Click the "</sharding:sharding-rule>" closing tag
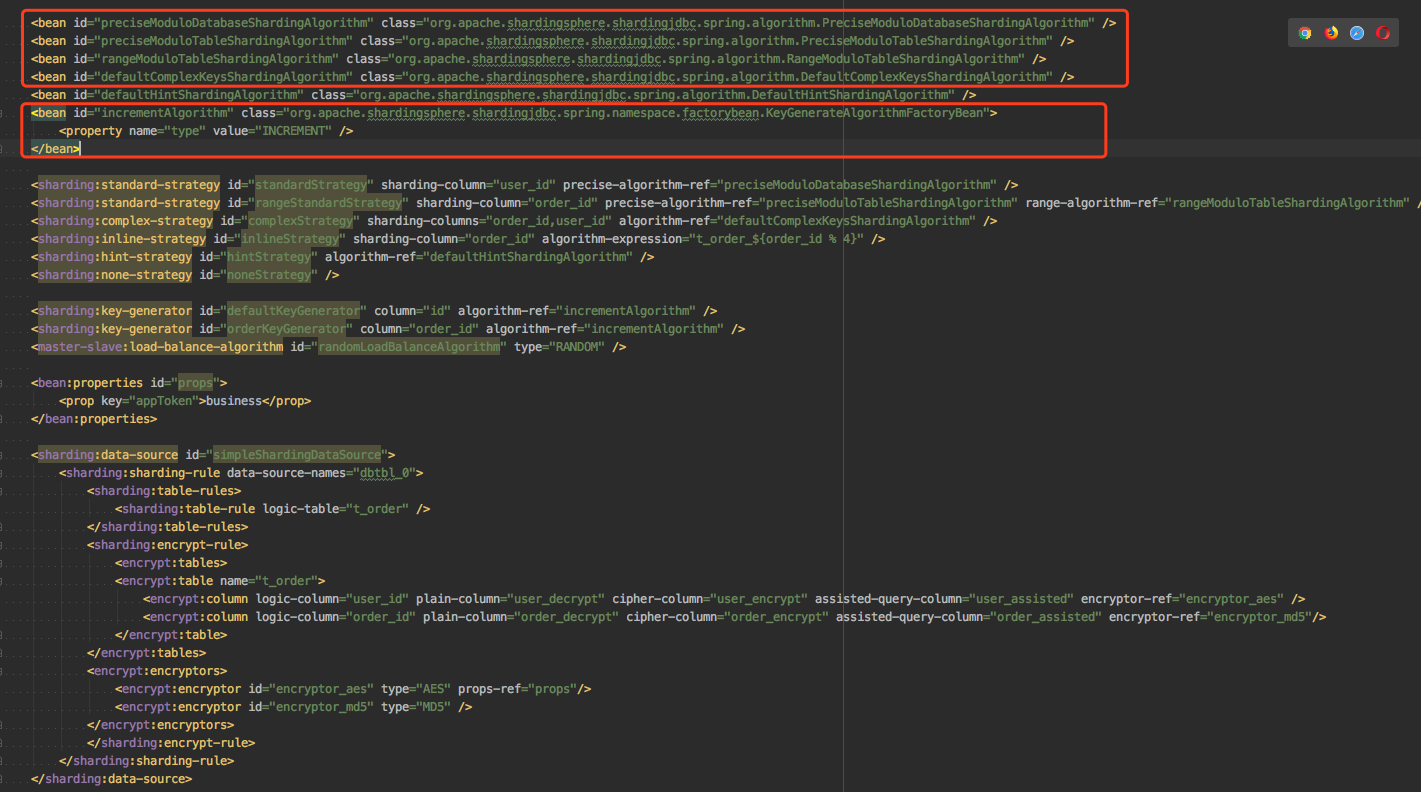 tap(147, 761)
